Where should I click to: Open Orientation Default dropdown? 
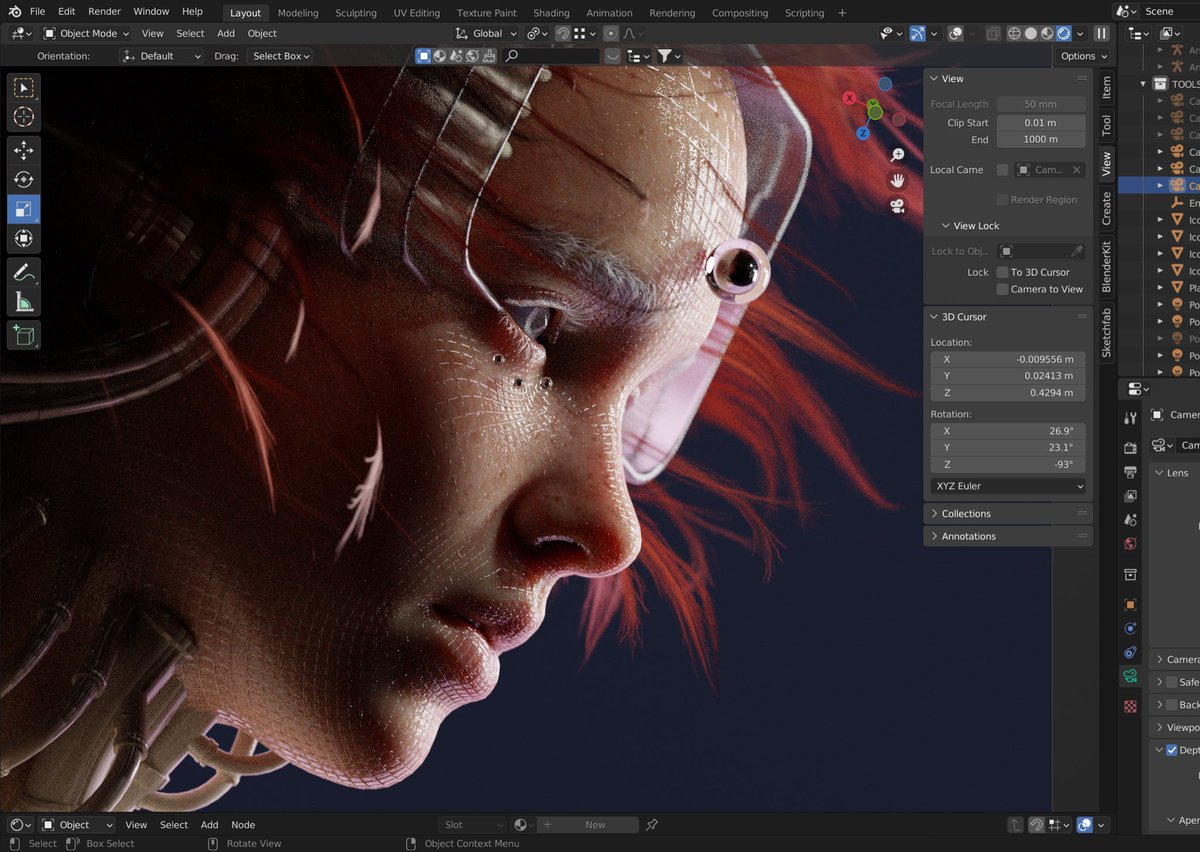pos(162,56)
